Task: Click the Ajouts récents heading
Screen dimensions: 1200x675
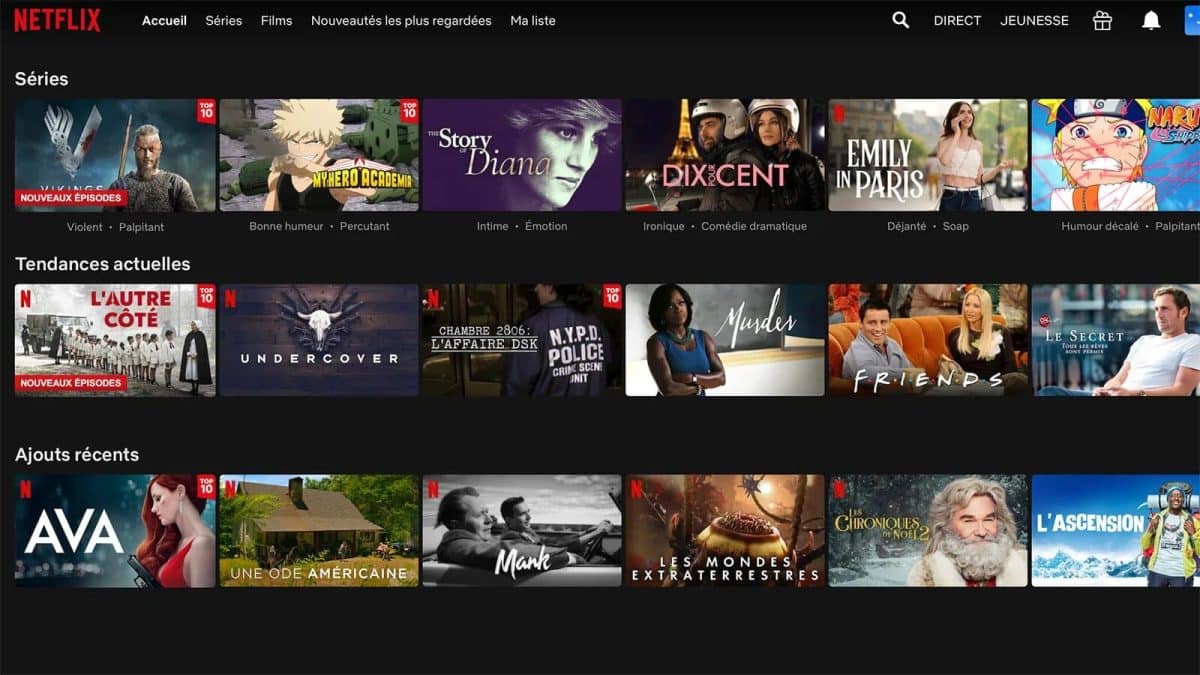Action: coord(77,455)
